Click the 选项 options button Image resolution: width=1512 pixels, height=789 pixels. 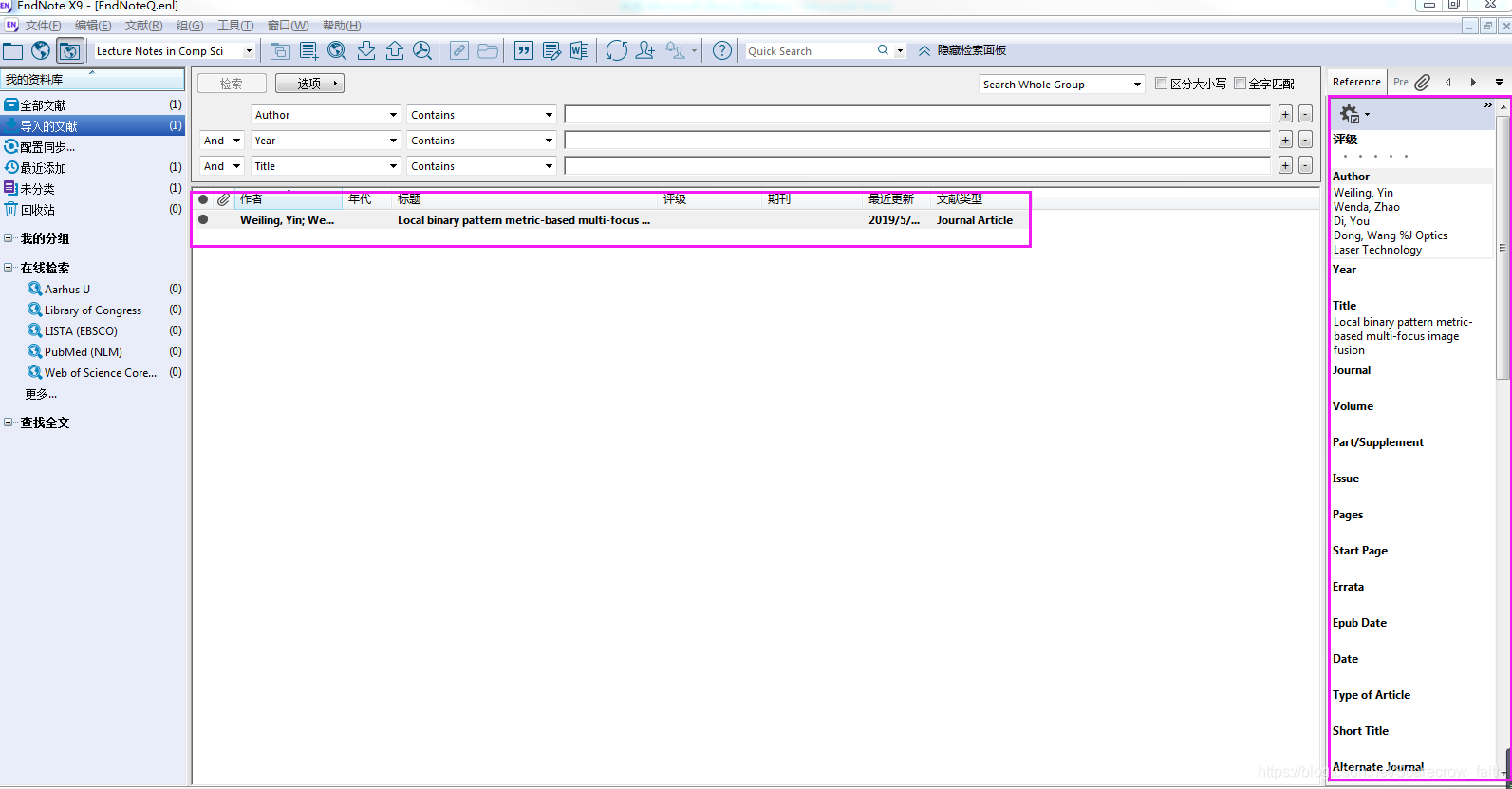[309, 84]
